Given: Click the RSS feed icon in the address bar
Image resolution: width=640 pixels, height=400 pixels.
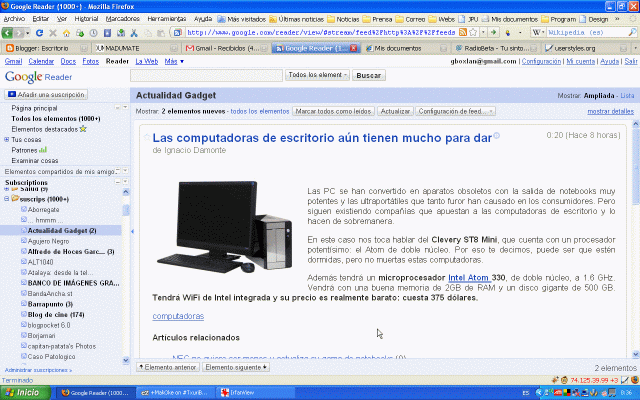Looking at the screenshot, I should point(463,32).
